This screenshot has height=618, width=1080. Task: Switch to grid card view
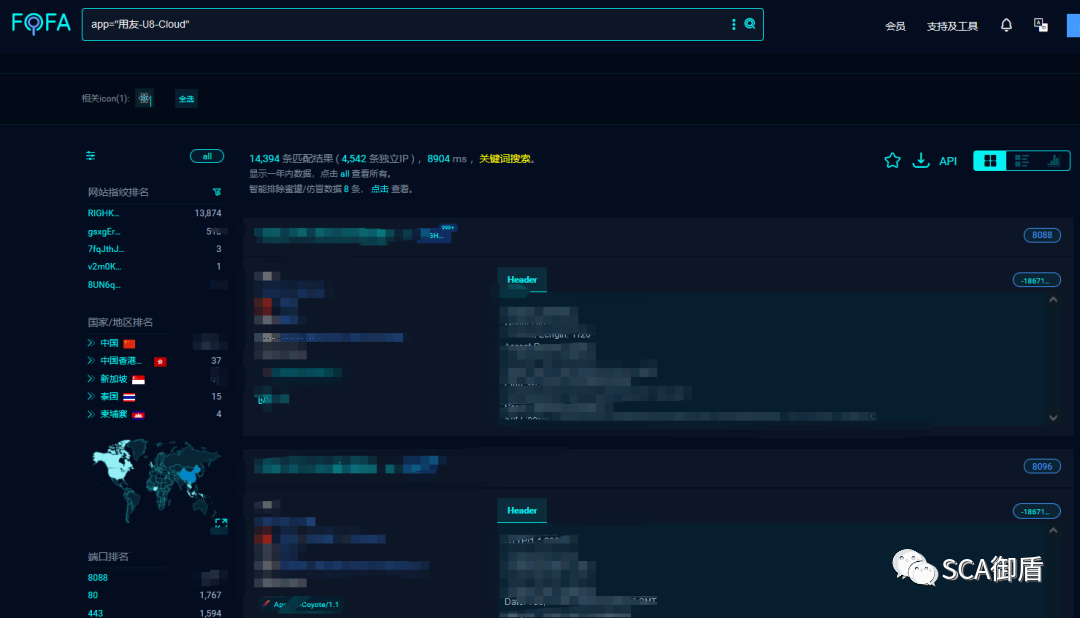(x=990, y=161)
